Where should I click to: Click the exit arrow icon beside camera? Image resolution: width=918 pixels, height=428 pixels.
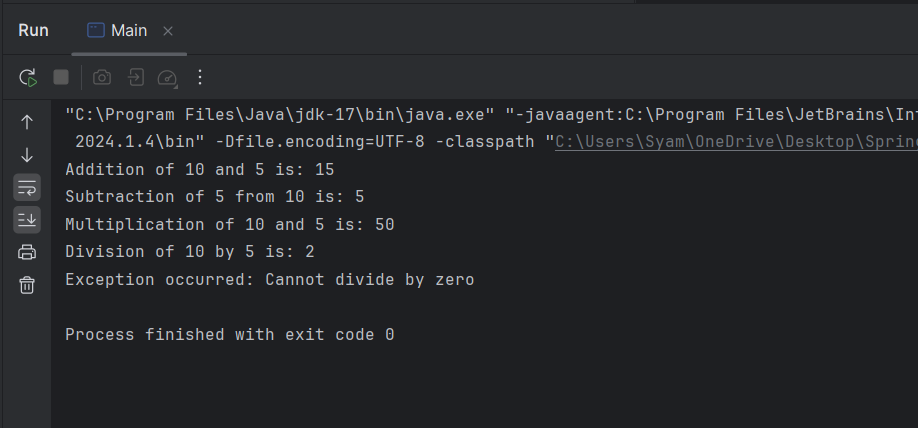click(135, 77)
